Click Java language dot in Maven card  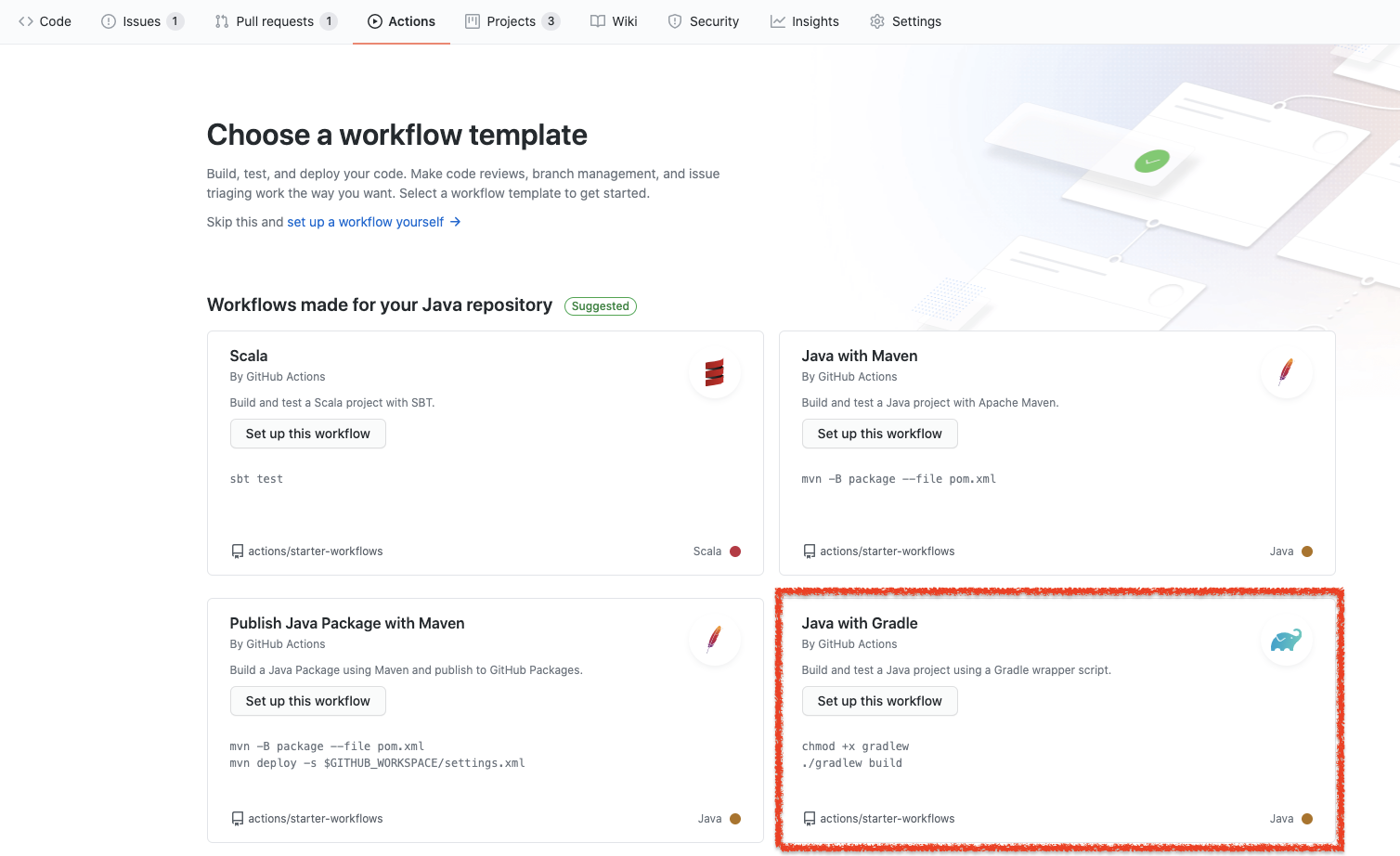click(x=1307, y=551)
